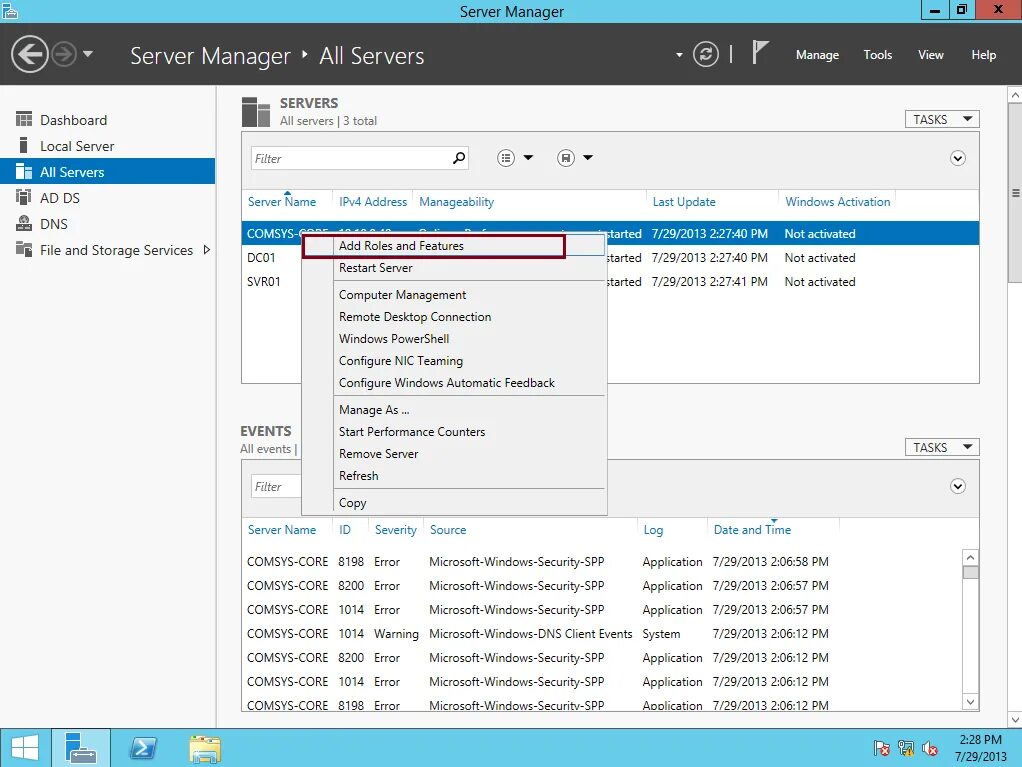Choose Manage As from context menu

(x=454, y=410)
